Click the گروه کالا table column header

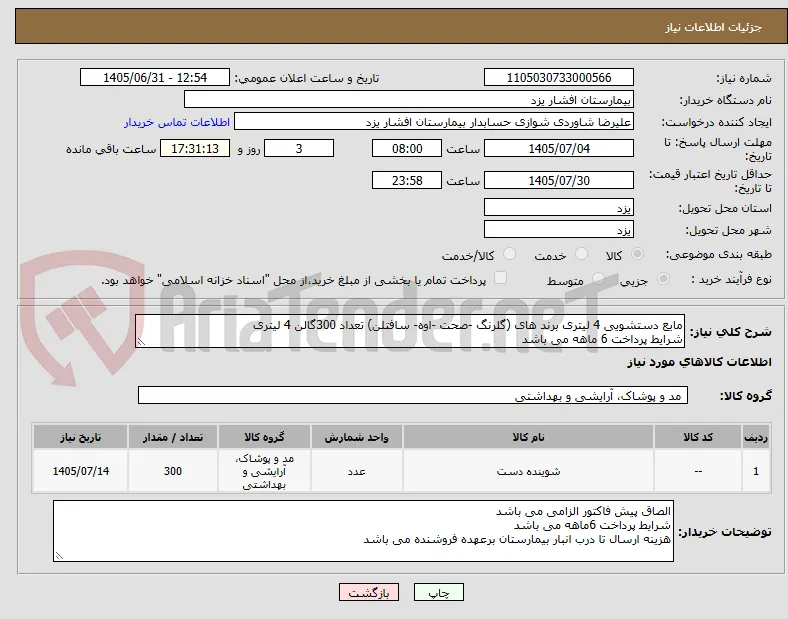click(264, 437)
